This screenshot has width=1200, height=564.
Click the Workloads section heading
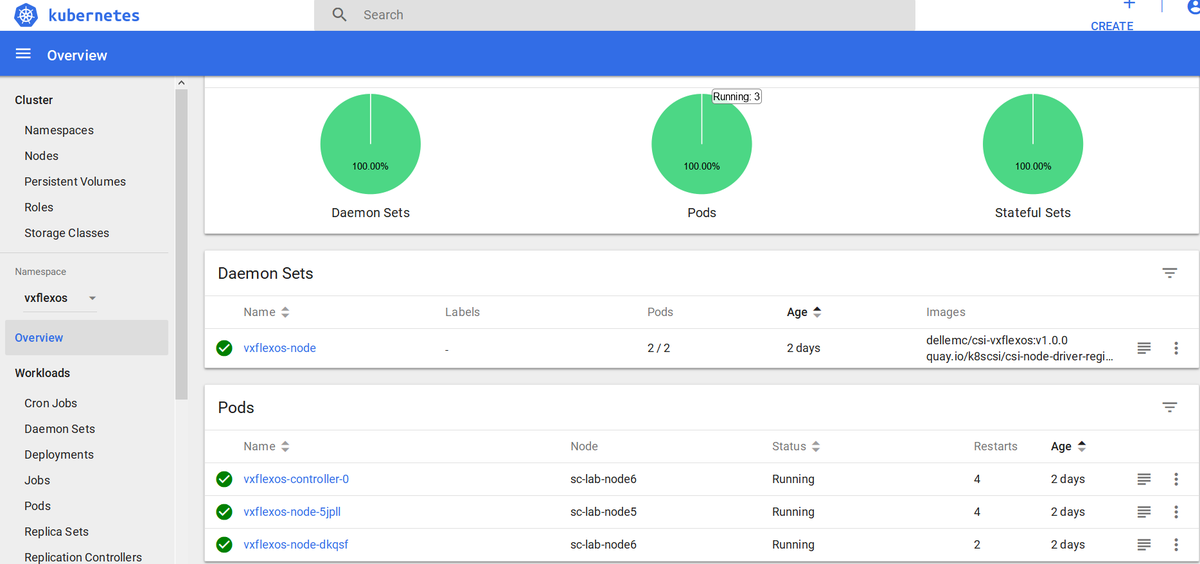point(42,373)
